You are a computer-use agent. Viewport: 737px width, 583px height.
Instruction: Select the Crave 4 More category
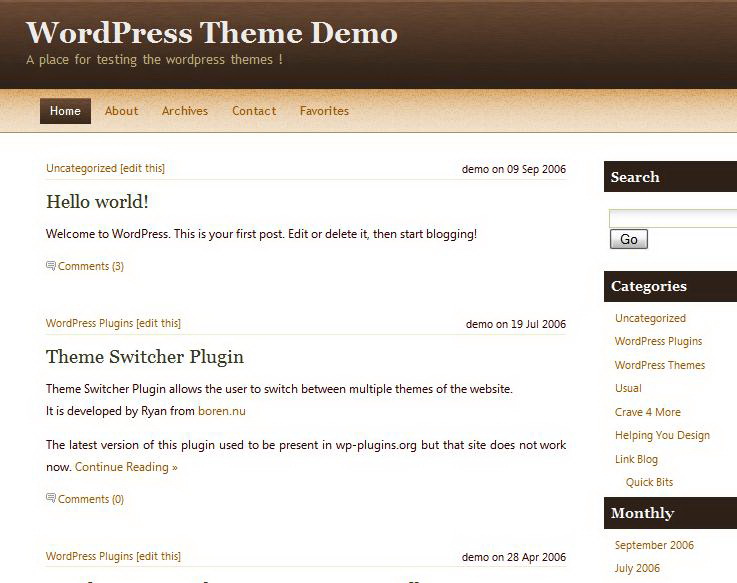[x=647, y=412]
